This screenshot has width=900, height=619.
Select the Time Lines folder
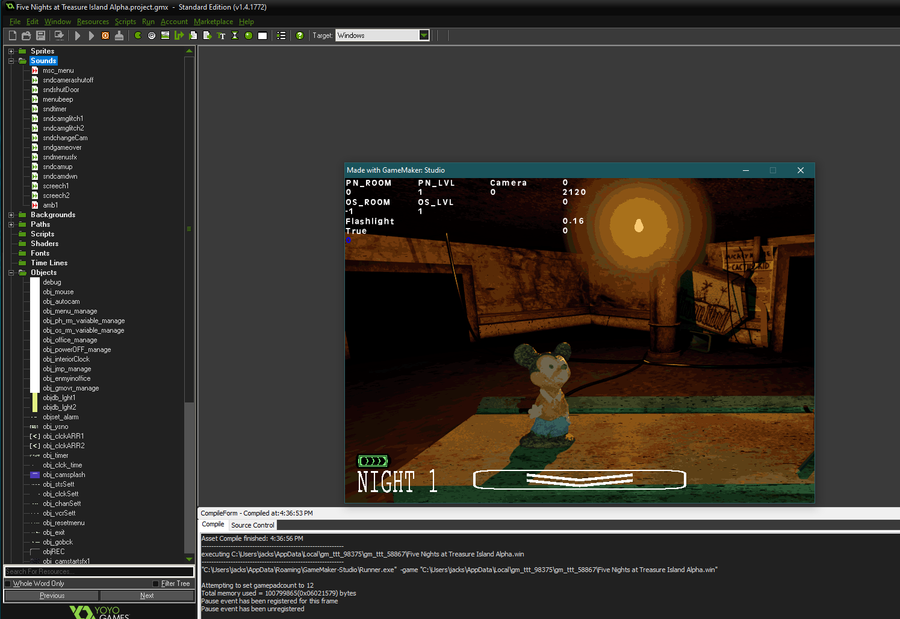click(x=49, y=263)
